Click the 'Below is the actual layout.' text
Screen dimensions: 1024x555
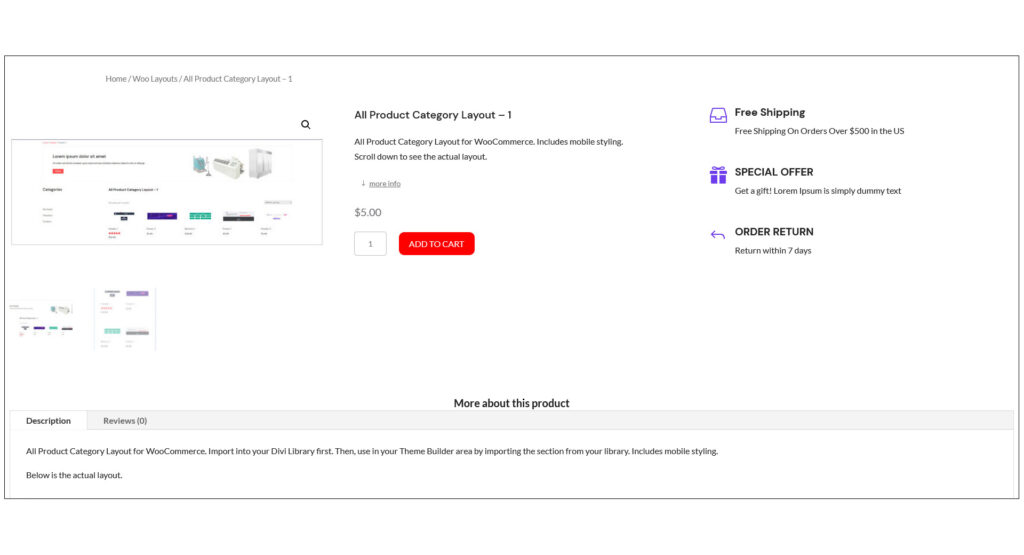pos(74,475)
